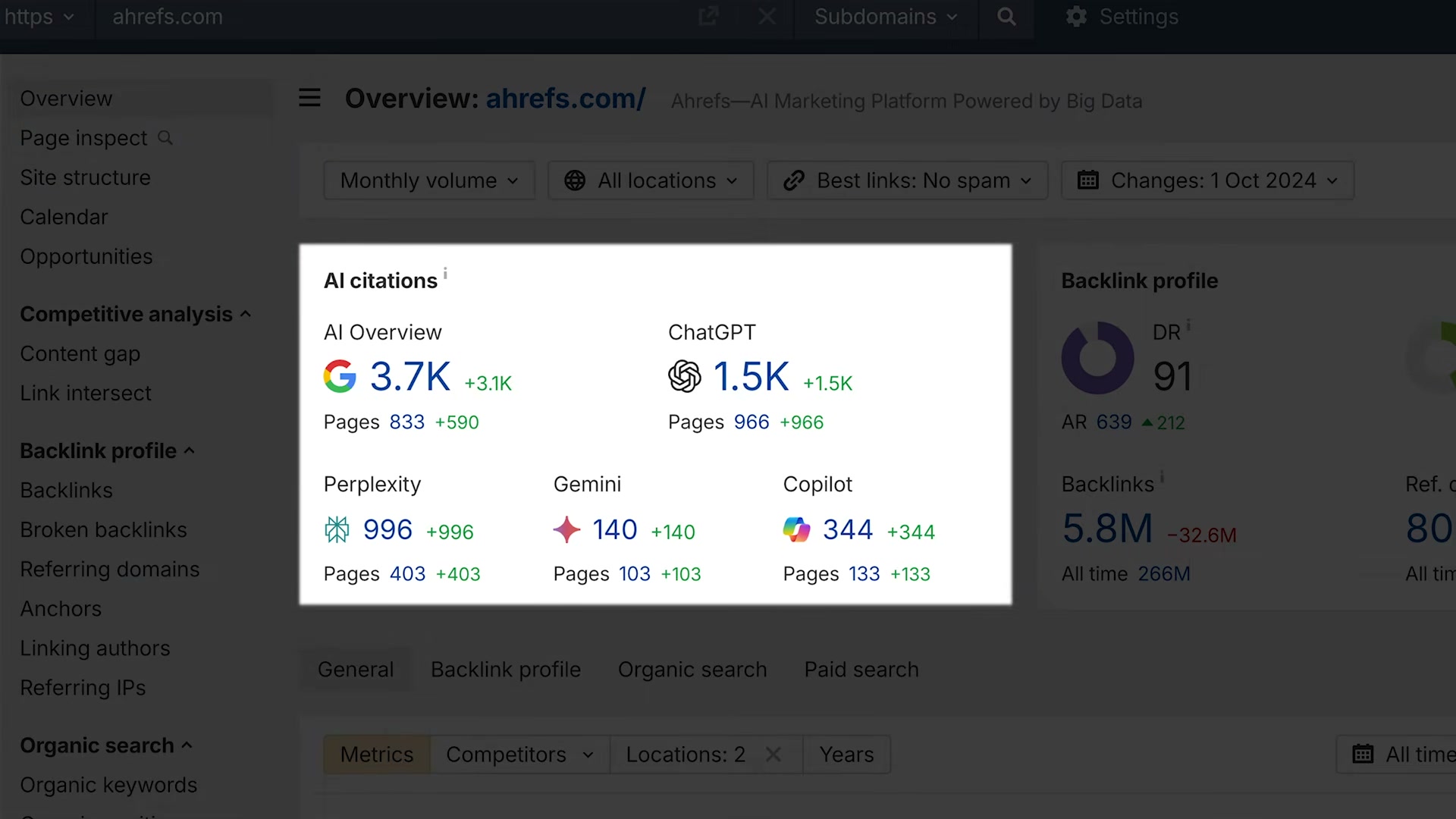The width and height of the screenshot is (1456, 819).
Task: Click the info icon next to Backlinks heading
Action: [1162, 476]
